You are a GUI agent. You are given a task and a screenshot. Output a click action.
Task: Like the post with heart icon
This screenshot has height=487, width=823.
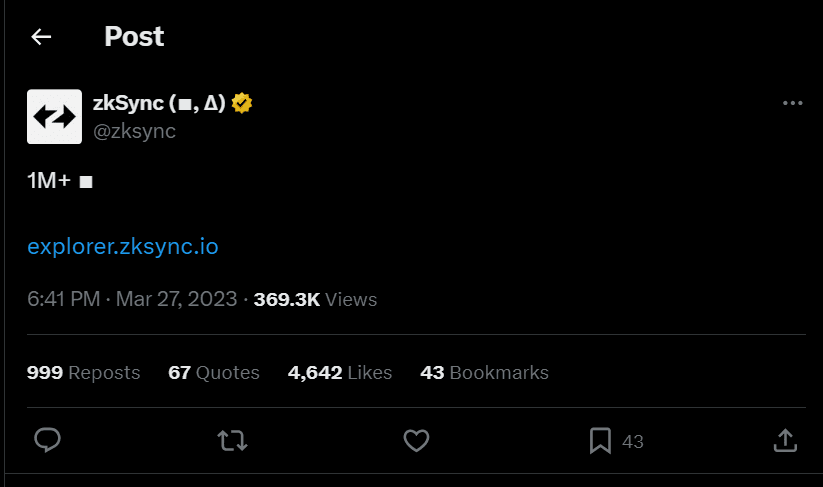pyautogui.click(x=416, y=441)
